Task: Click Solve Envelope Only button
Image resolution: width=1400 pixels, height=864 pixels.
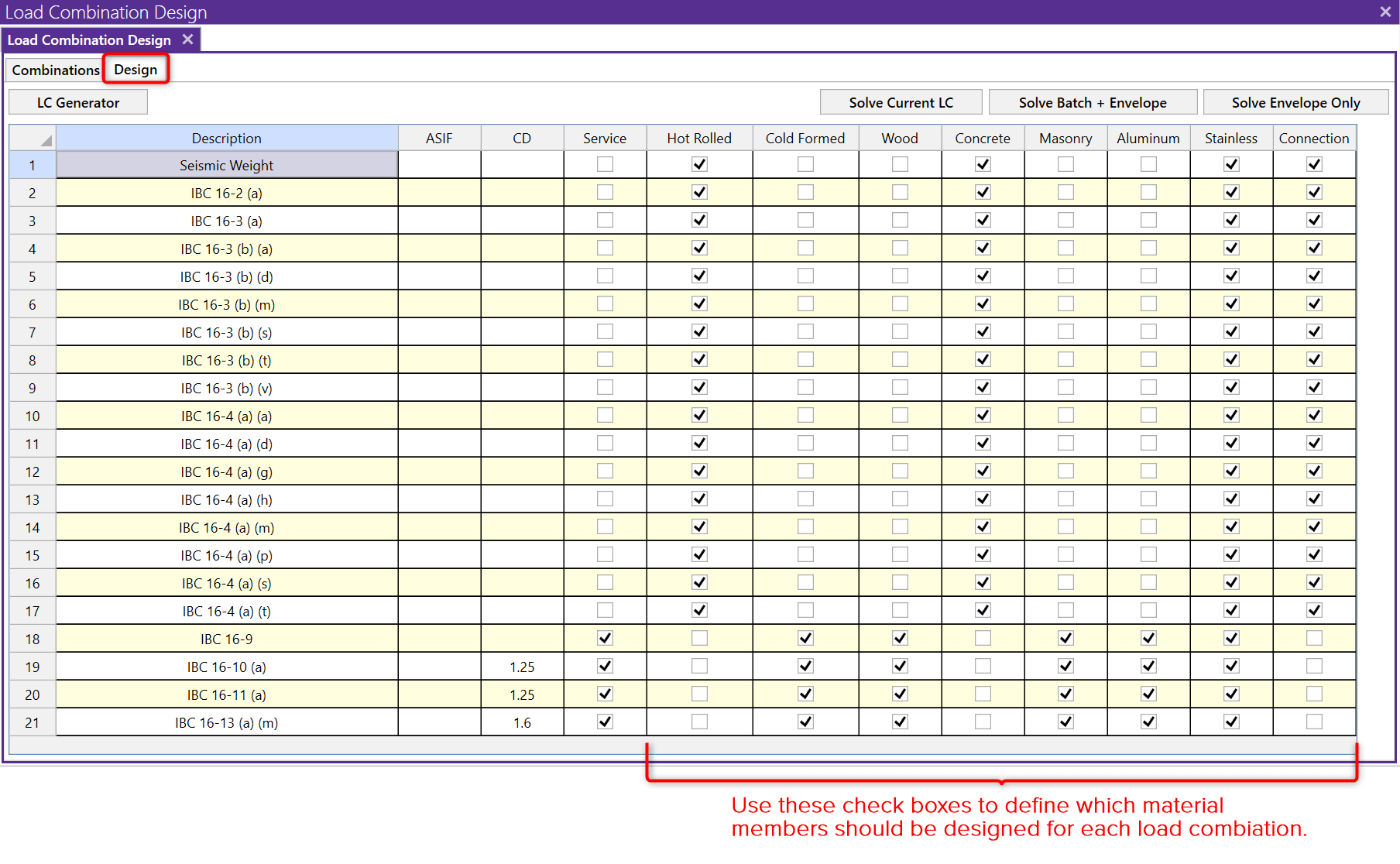Action: coord(1295,103)
